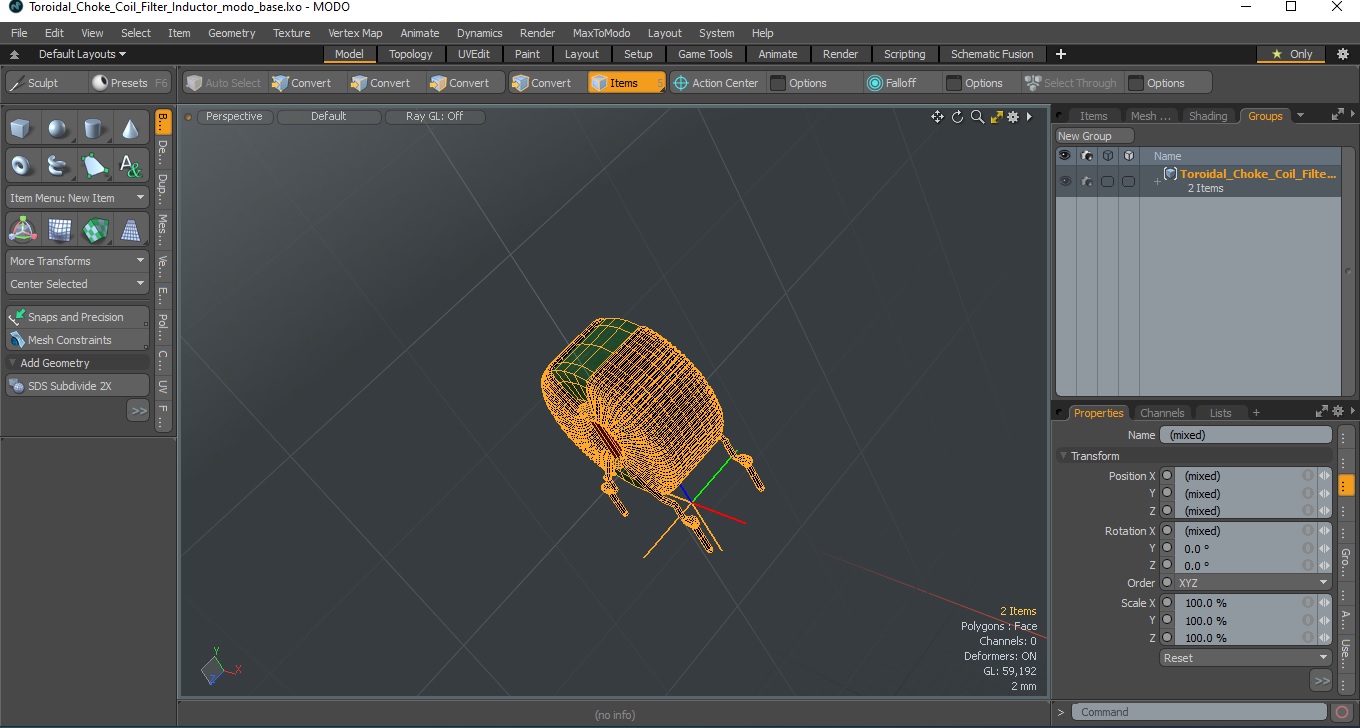The height and width of the screenshot is (728, 1360).
Task: Open layout settings gear in top-right
Action: tap(1343, 54)
